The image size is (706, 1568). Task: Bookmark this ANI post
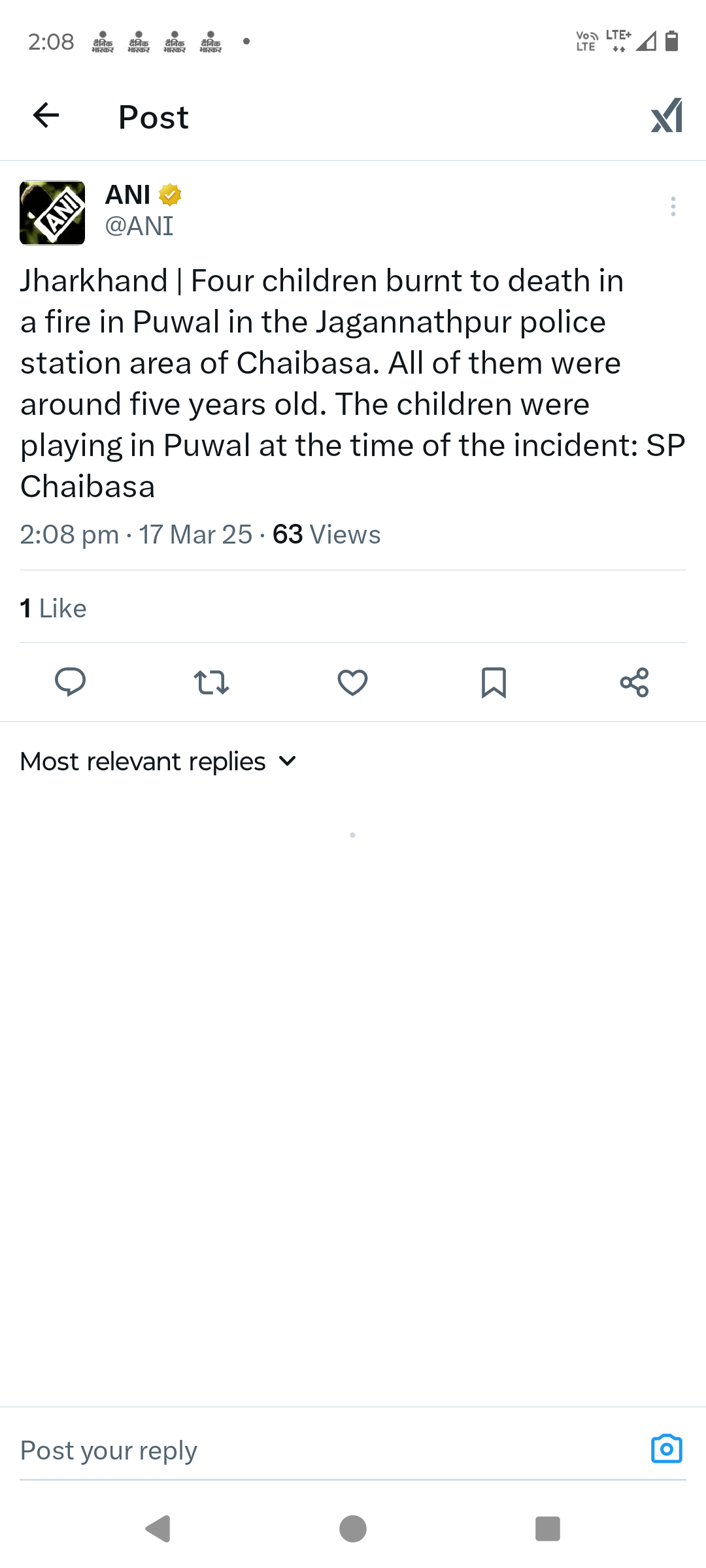[x=494, y=682]
